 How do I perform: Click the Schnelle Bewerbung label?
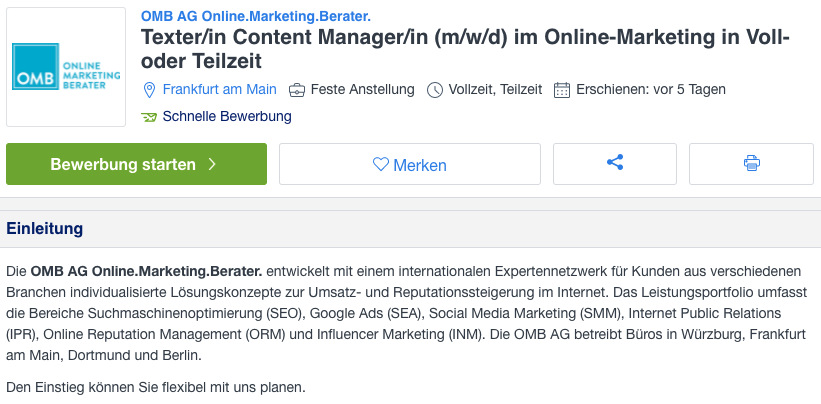227,117
